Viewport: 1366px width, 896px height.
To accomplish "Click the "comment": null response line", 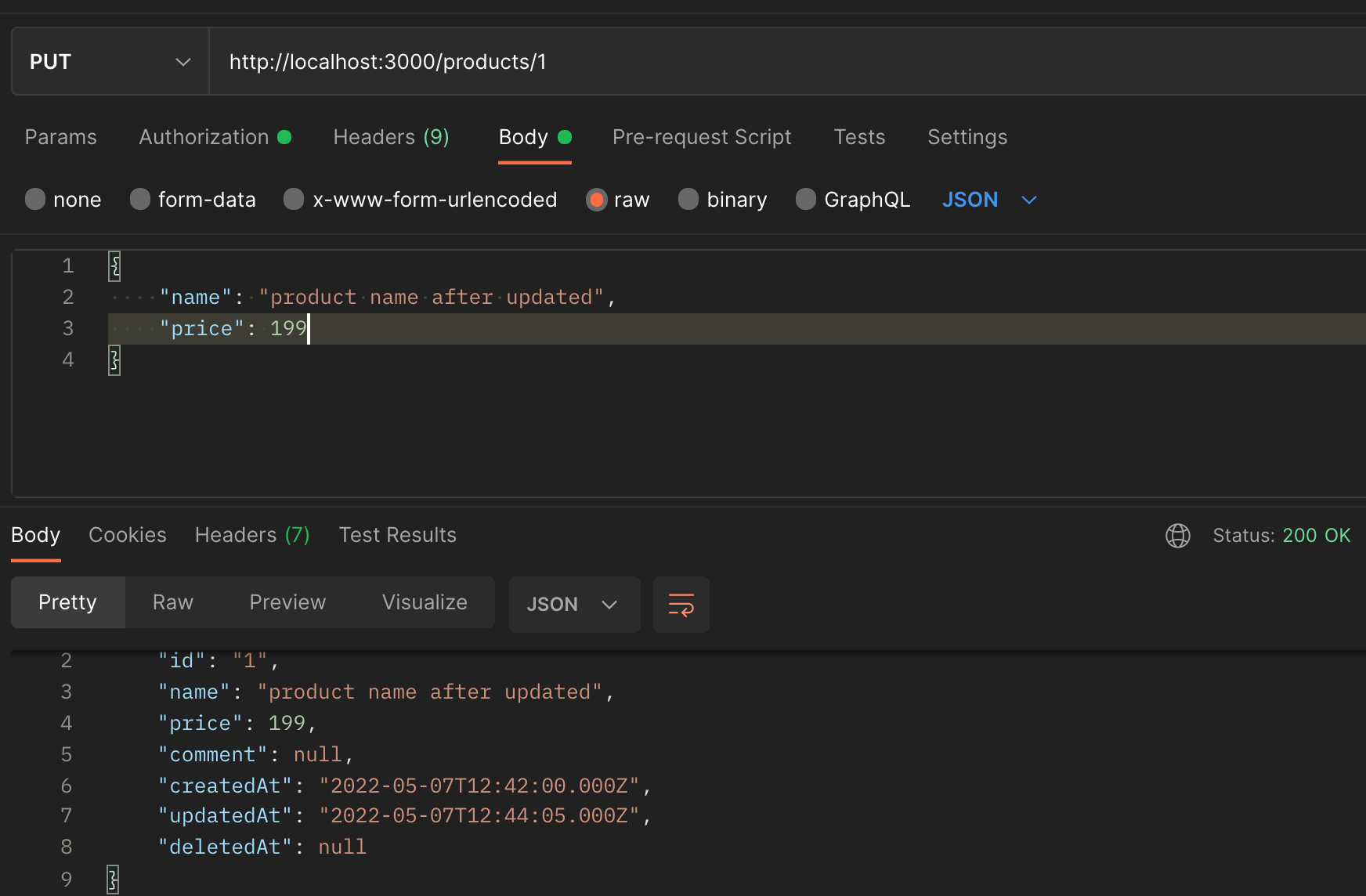I will (x=255, y=755).
